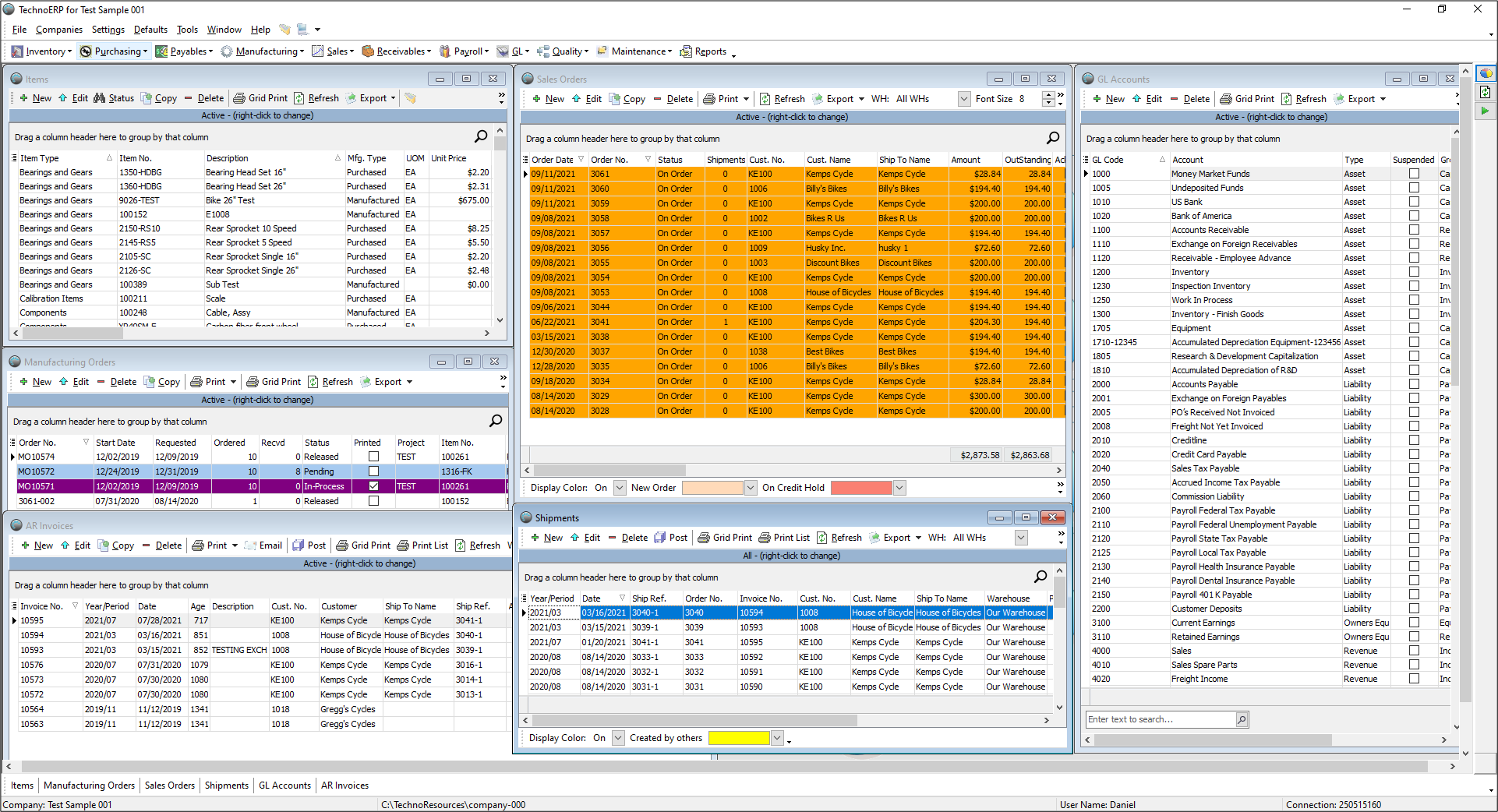Open the Companies menu

click(x=58, y=30)
